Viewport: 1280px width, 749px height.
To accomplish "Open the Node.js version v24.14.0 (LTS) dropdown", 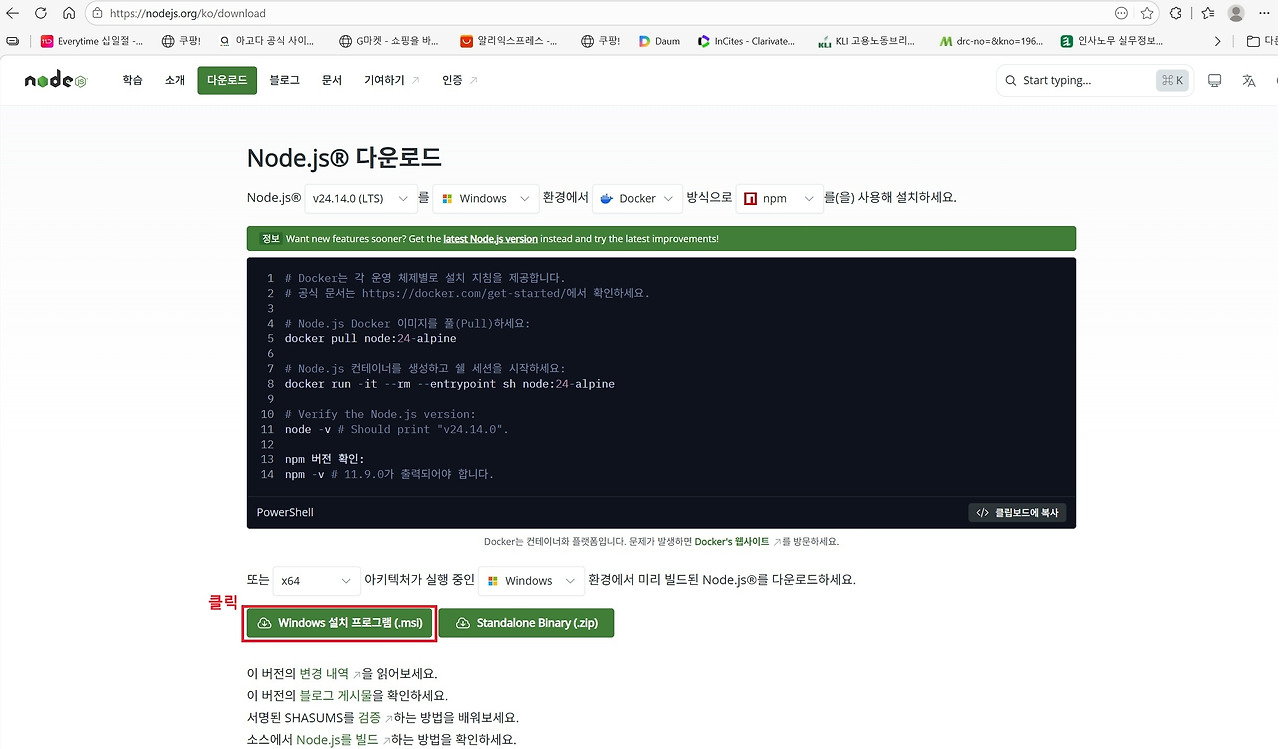I will 361,198.
